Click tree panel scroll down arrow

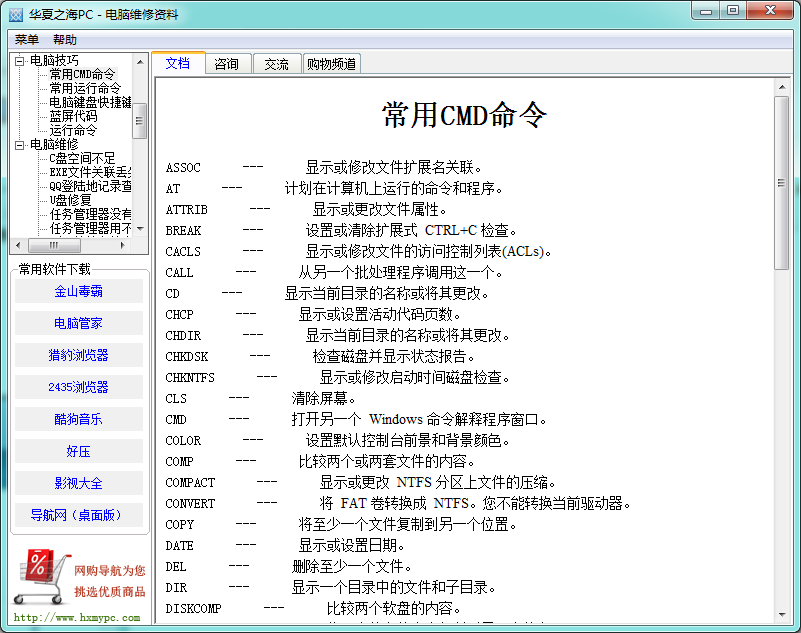click(140, 228)
